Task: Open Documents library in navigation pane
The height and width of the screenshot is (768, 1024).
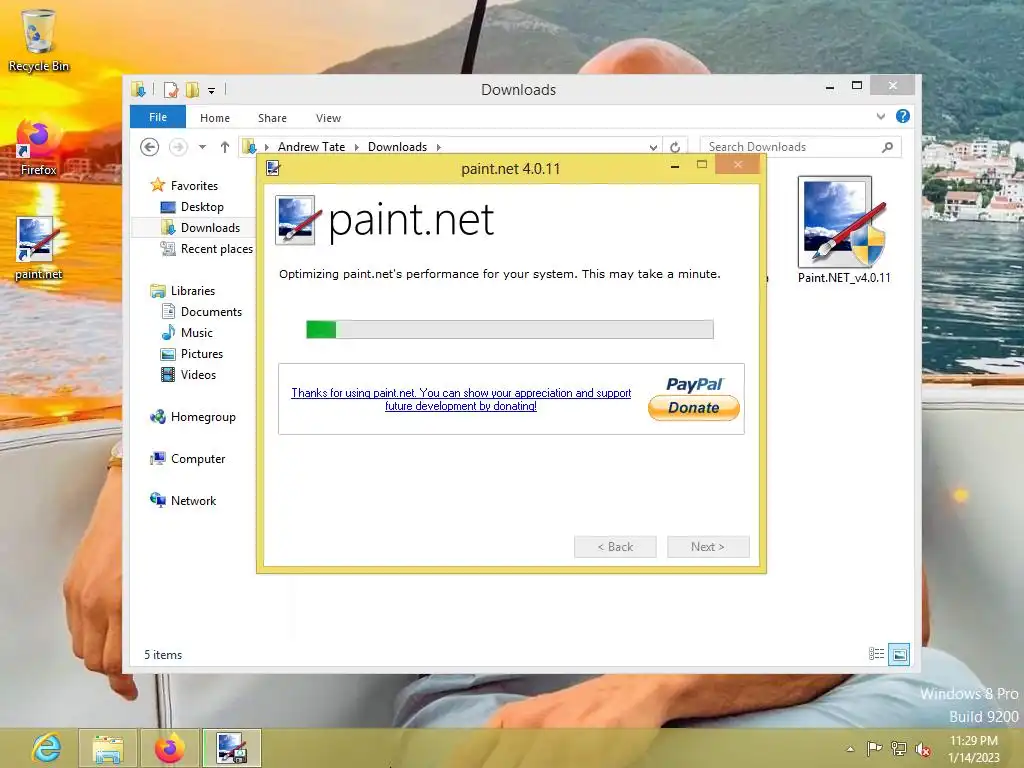Action: point(201,312)
